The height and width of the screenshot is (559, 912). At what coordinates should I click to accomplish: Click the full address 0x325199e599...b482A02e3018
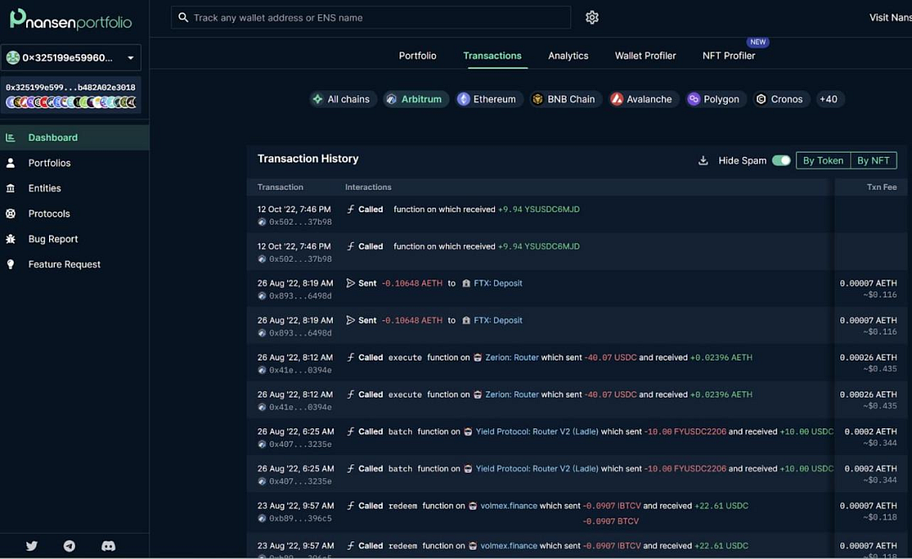[70, 87]
